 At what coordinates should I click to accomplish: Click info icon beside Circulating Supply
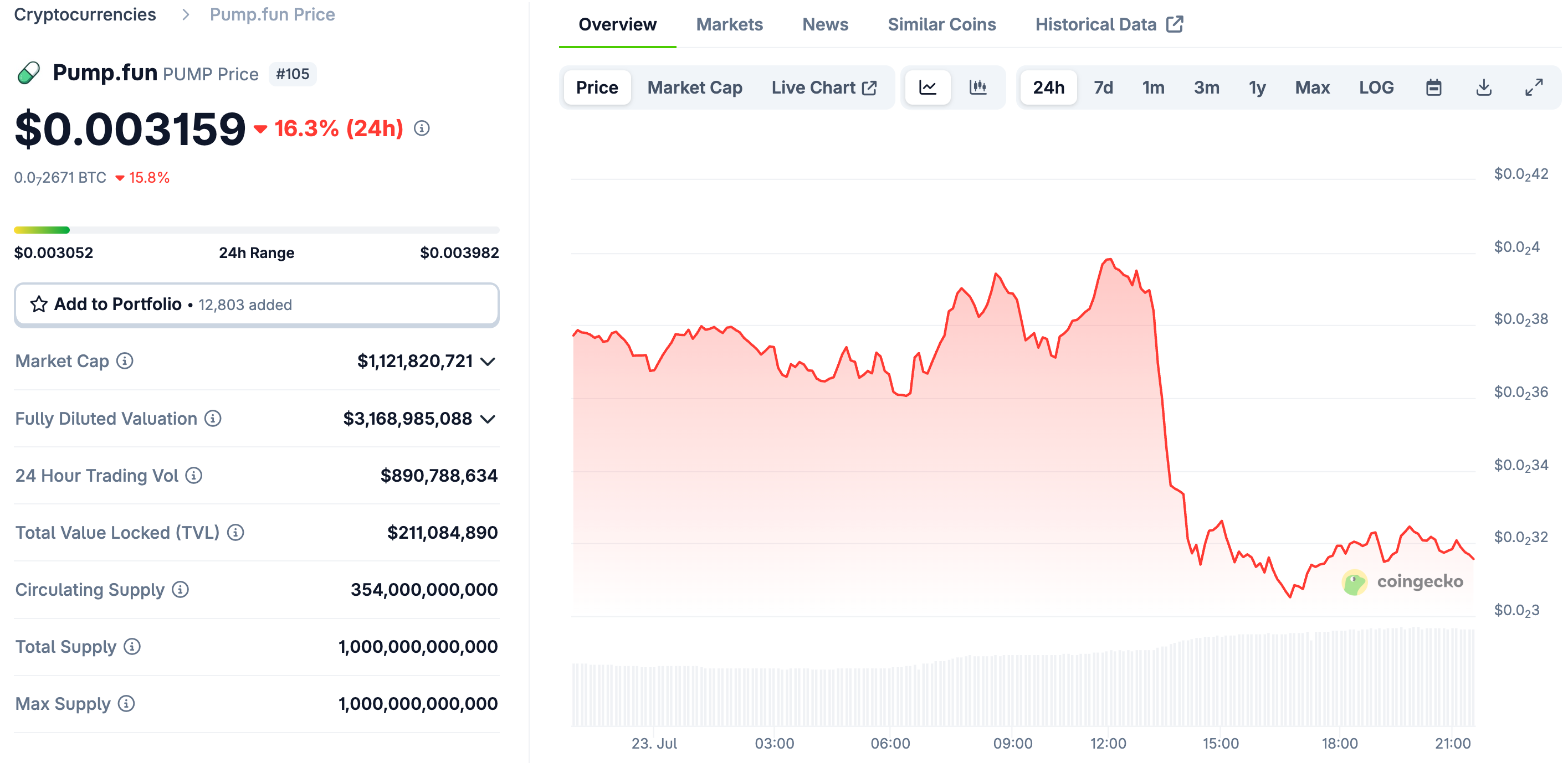click(x=180, y=589)
